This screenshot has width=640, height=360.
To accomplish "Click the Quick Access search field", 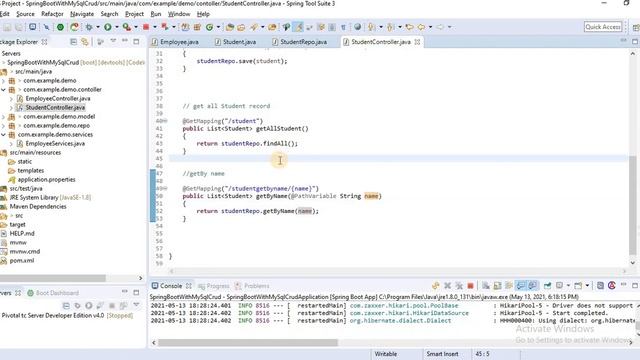I will tap(603, 27).
